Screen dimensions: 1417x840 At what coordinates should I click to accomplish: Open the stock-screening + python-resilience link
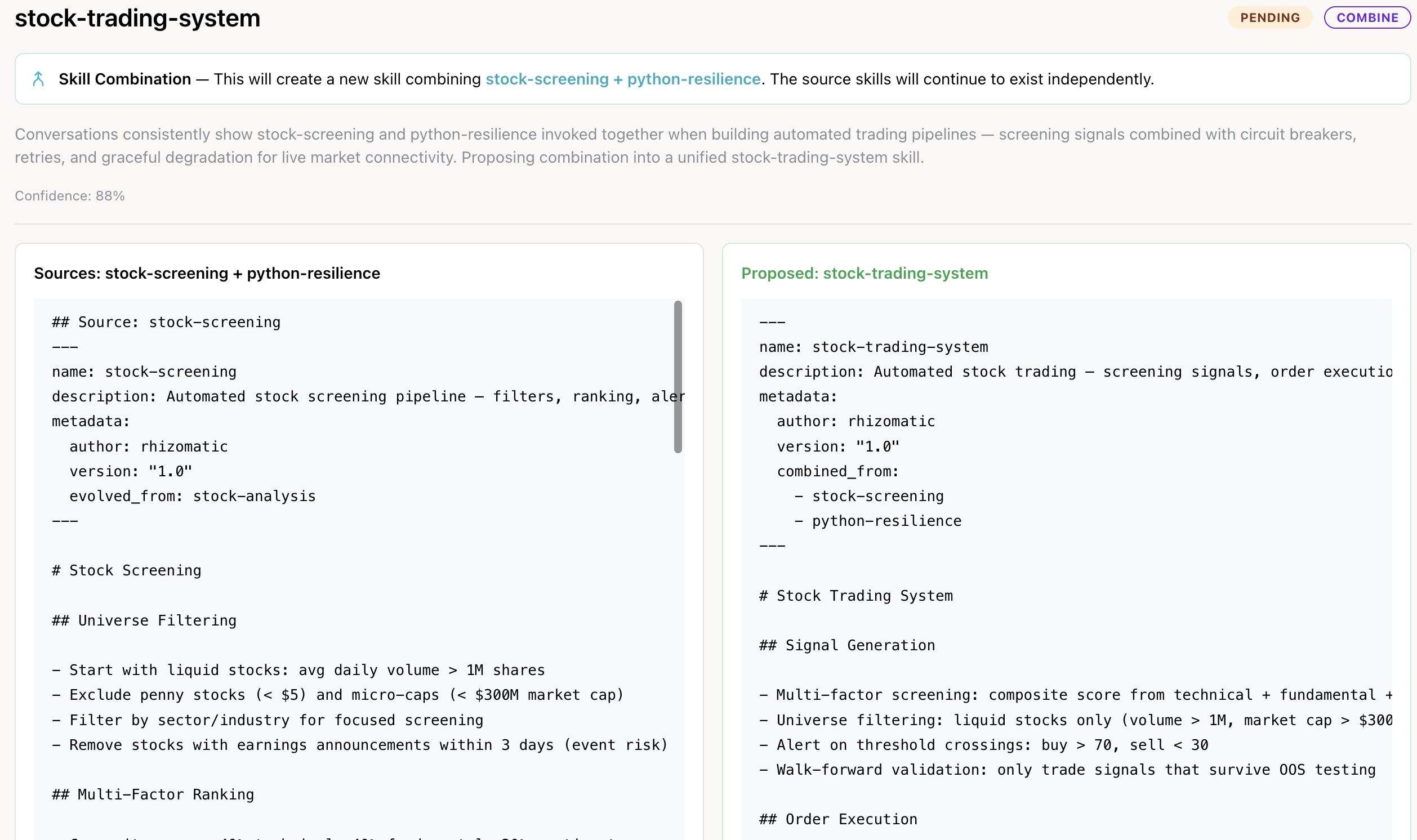click(623, 79)
